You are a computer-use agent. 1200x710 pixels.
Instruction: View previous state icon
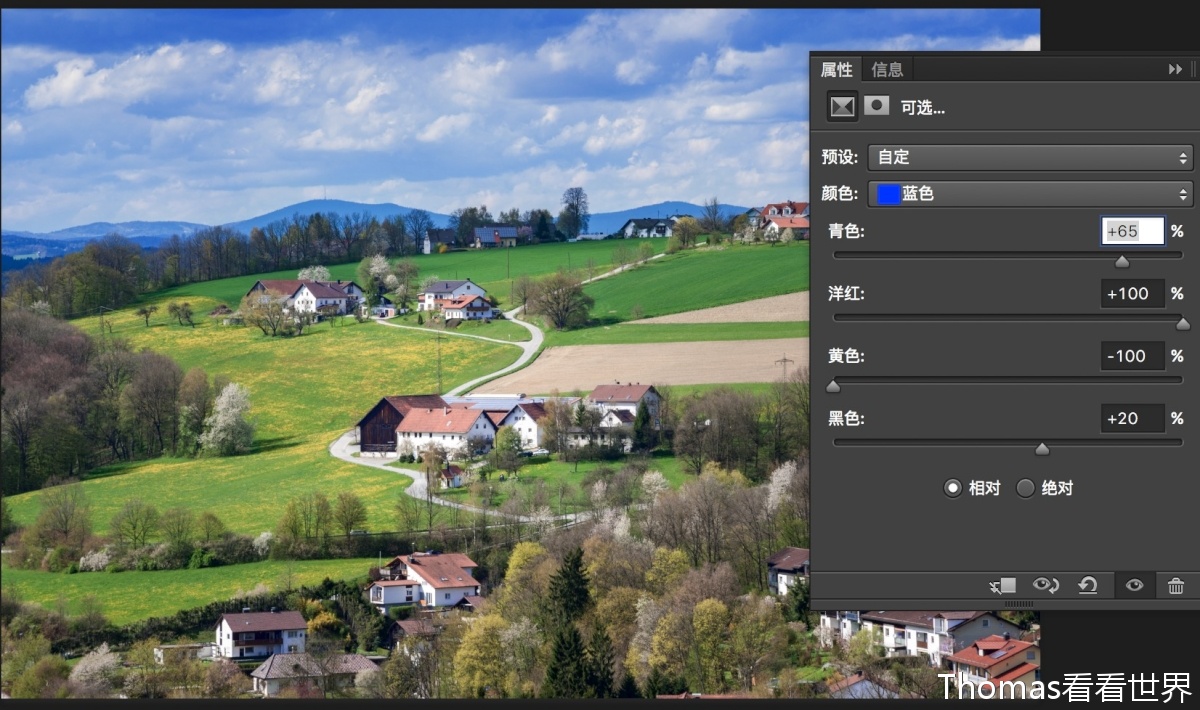click(x=1046, y=585)
